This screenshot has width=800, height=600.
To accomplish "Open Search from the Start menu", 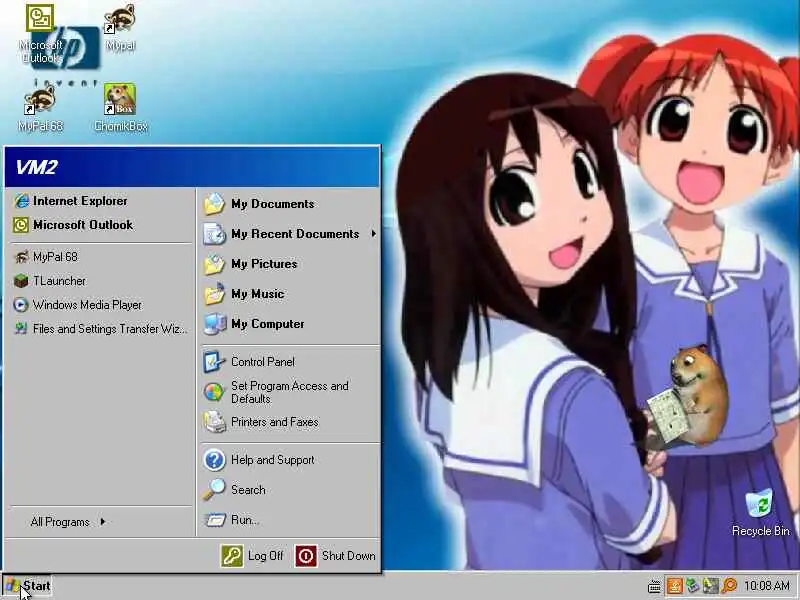I will (289, 490).
